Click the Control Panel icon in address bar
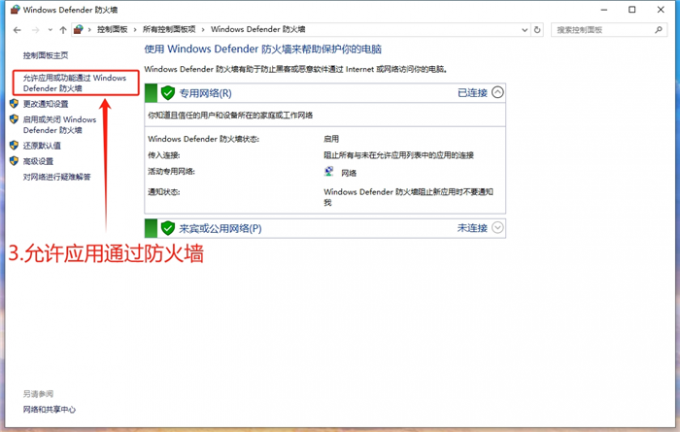680x432 pixels. point(78,29)
